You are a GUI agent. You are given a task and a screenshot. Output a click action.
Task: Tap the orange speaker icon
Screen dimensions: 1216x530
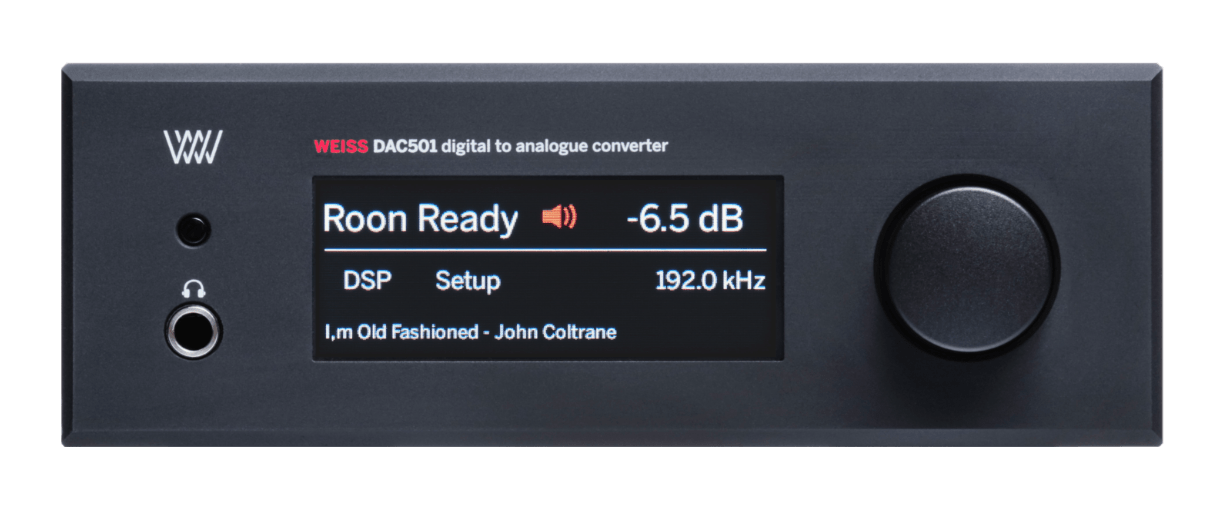pyautogui.click(x=559, y=216)
